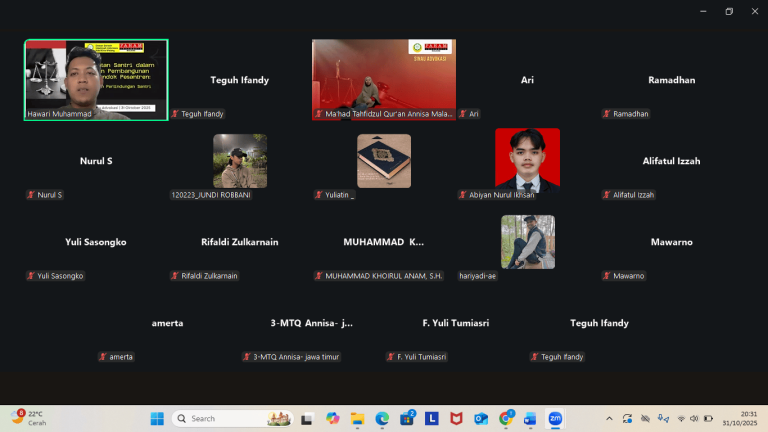This screenshot has width=768, height=432.
Task: Open the weather widget showing 22°C
Action: point(30,418)
